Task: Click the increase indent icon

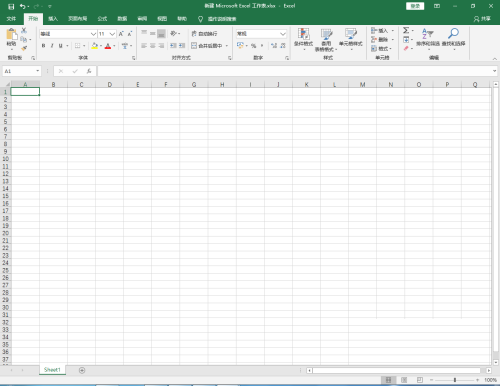Action: click(182, 46)
